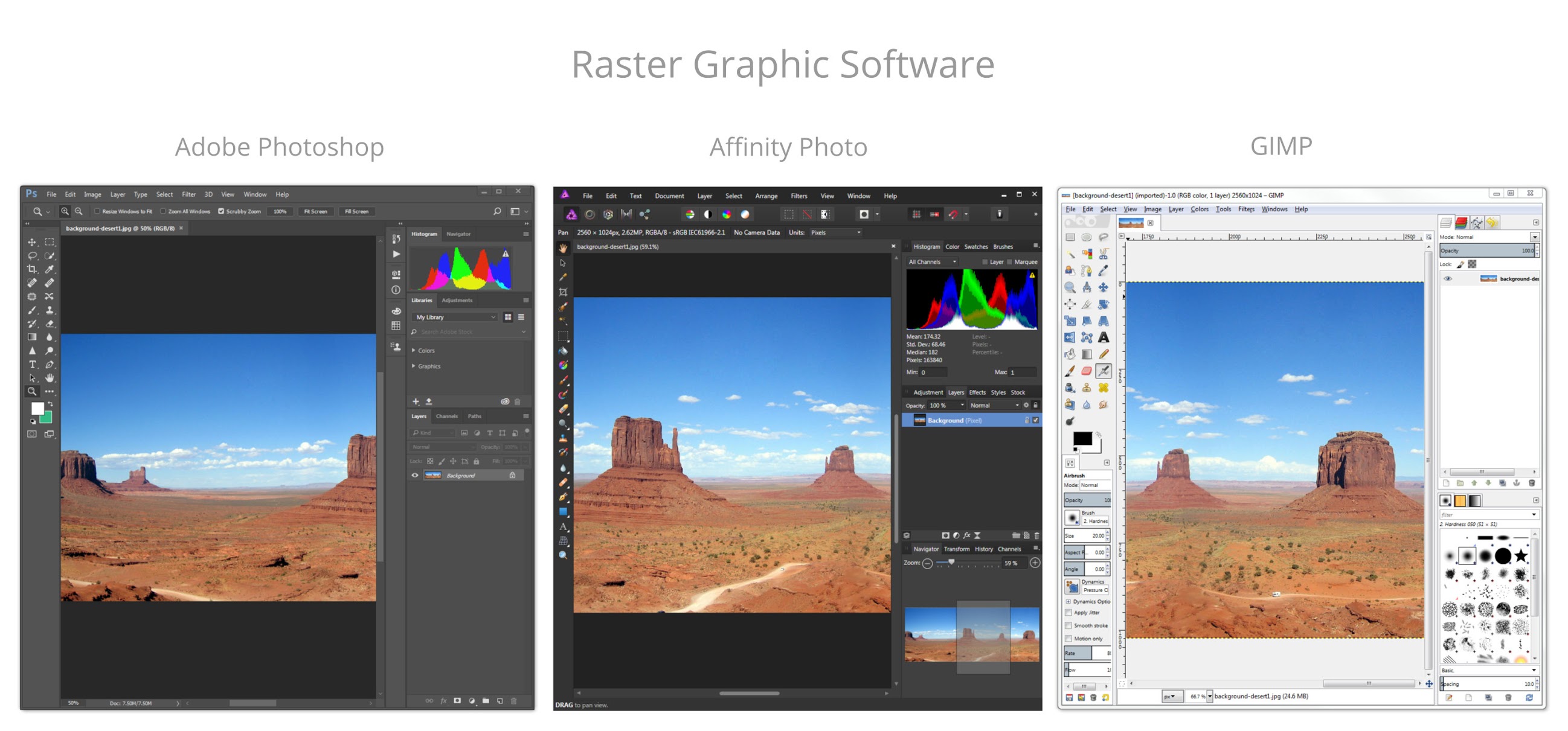Toggle Apply Jitter in GIMP tool options

[x=1068, y=613]
